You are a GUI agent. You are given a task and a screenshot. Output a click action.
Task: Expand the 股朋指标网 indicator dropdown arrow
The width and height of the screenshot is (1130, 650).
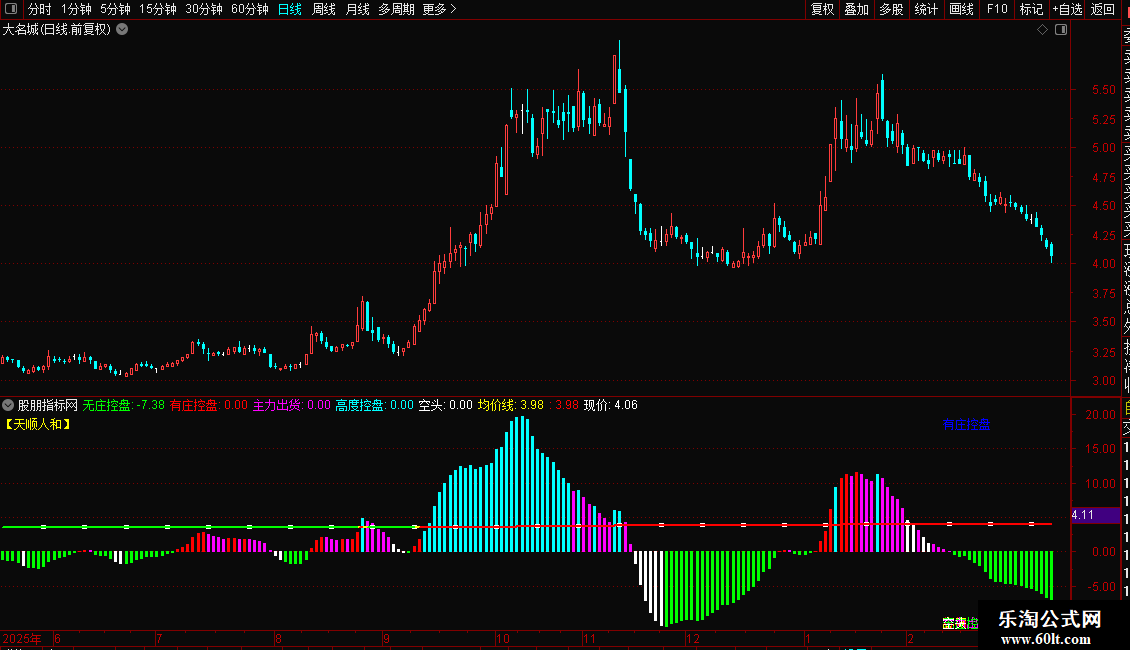8,405
